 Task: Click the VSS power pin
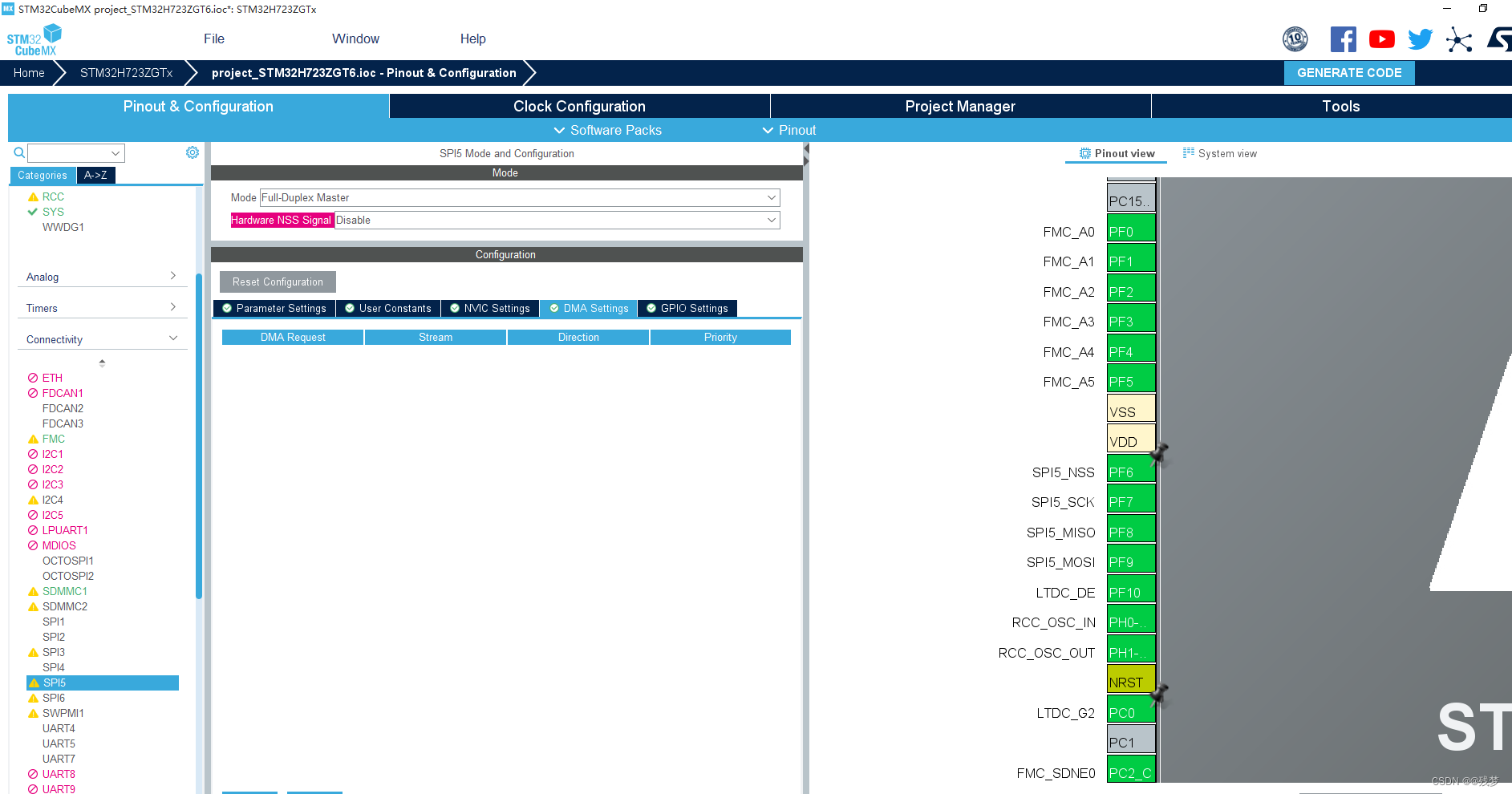pyautogui.click(x=1131, y=408)
